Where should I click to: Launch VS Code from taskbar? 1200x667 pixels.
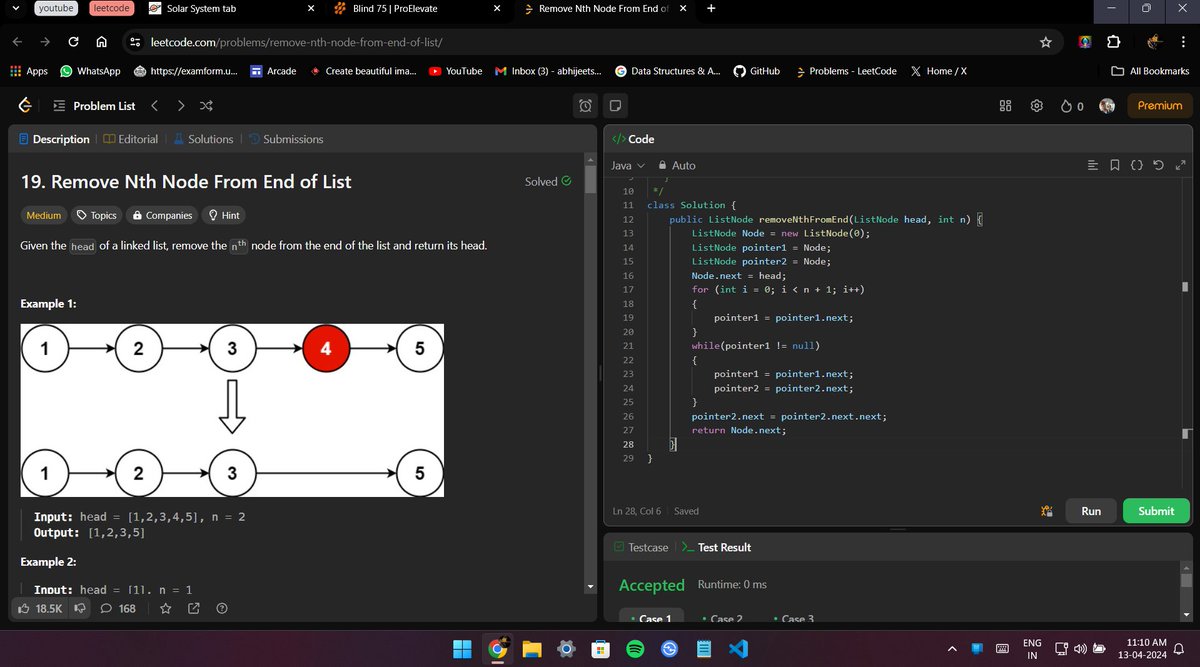click(739, 649)
